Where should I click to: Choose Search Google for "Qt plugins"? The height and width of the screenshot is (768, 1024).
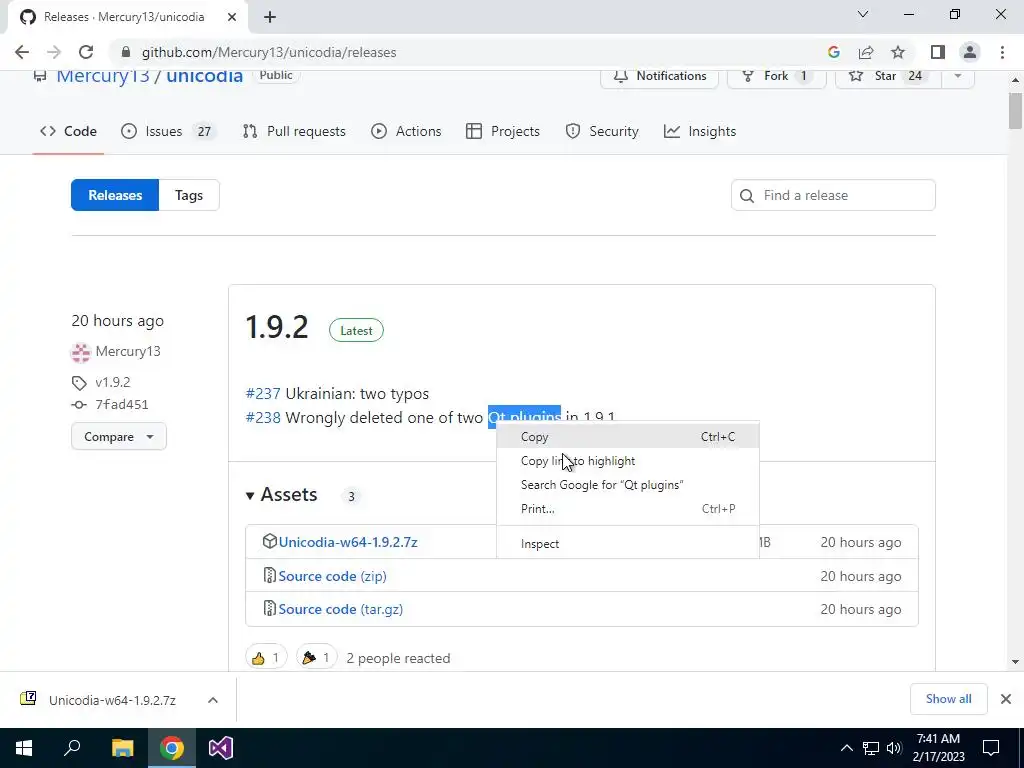(628, 485)
